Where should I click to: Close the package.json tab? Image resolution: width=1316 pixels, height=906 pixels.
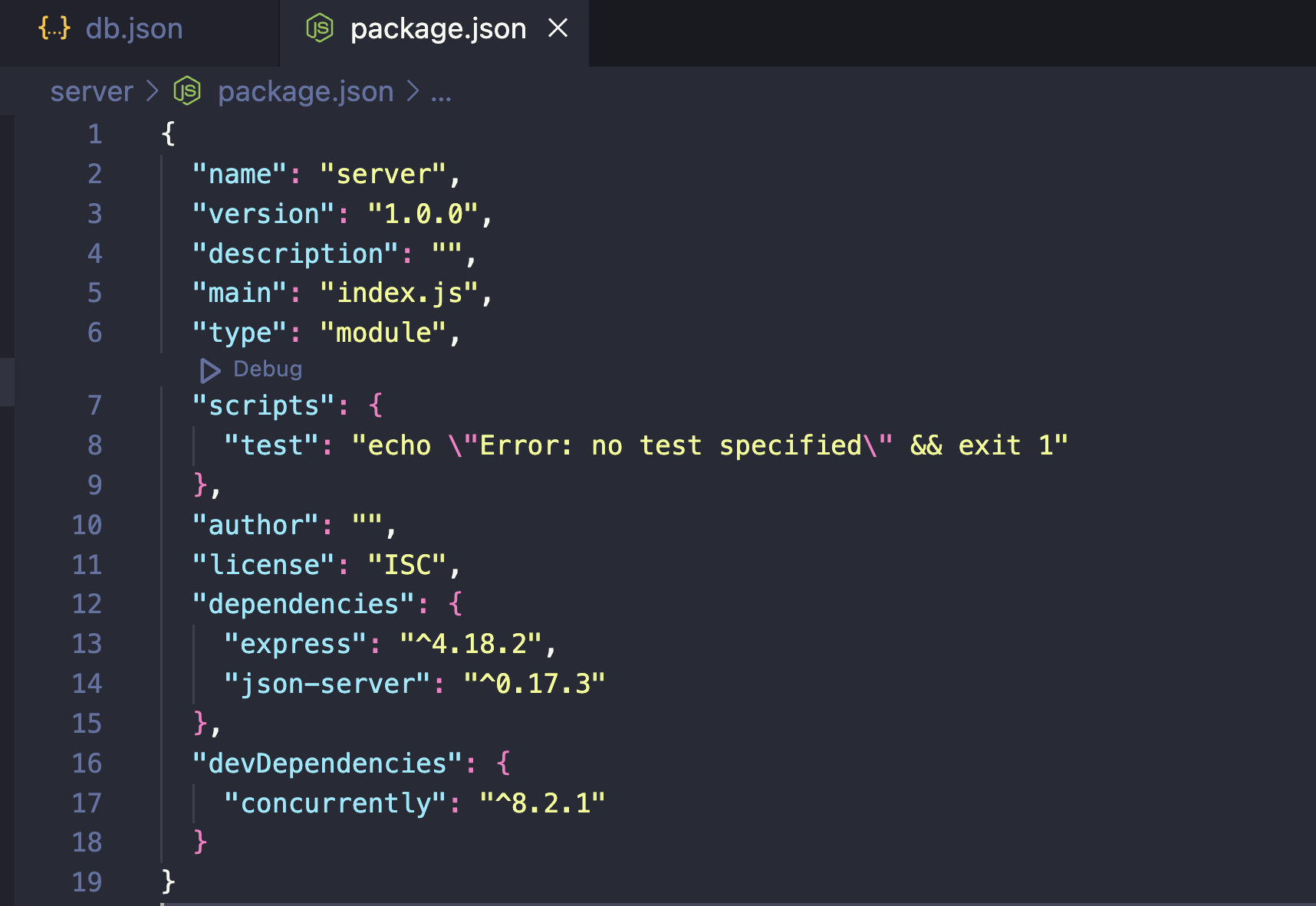558,29
